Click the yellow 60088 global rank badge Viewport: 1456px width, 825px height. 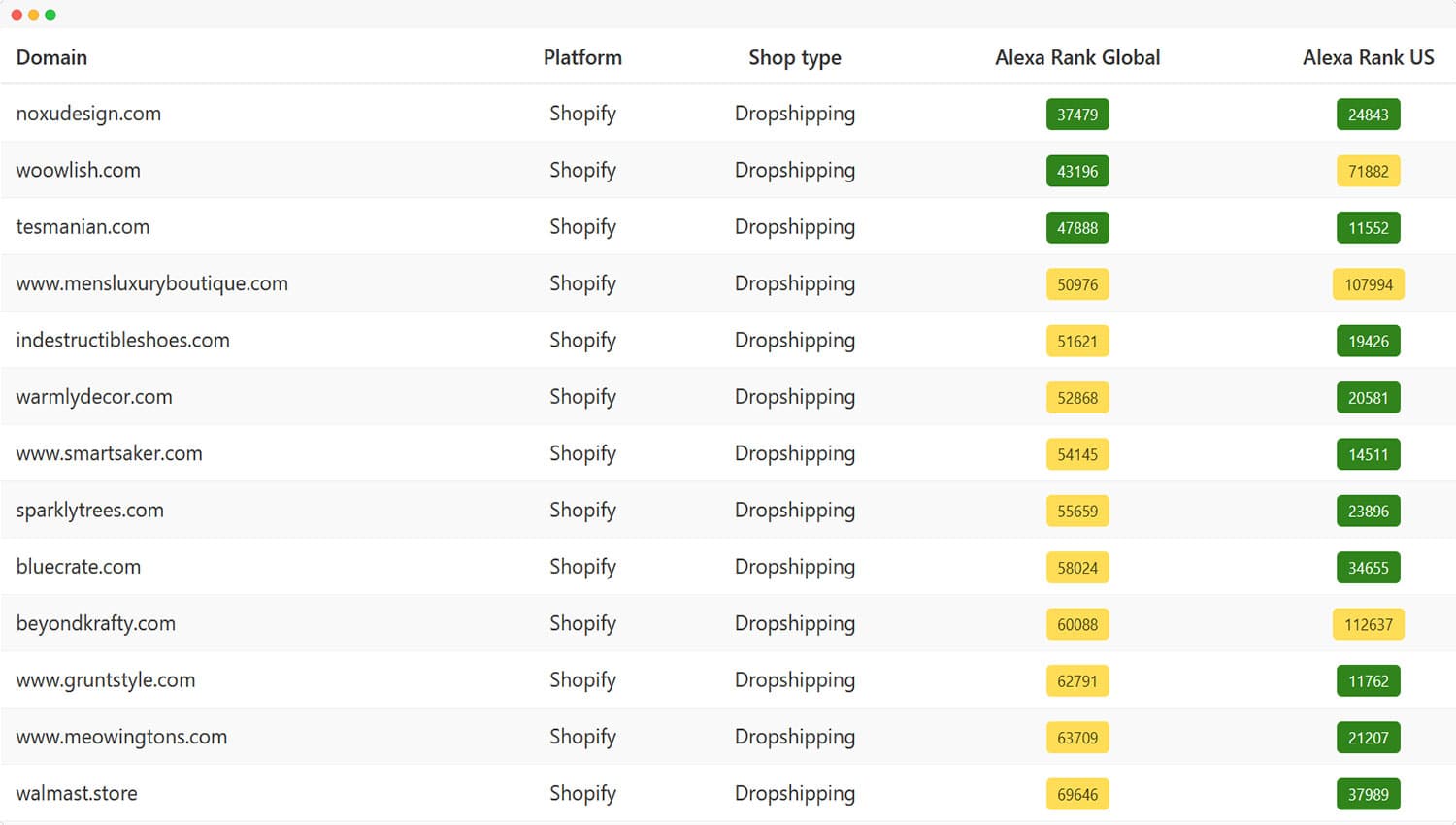click(x=1077, y=624)
